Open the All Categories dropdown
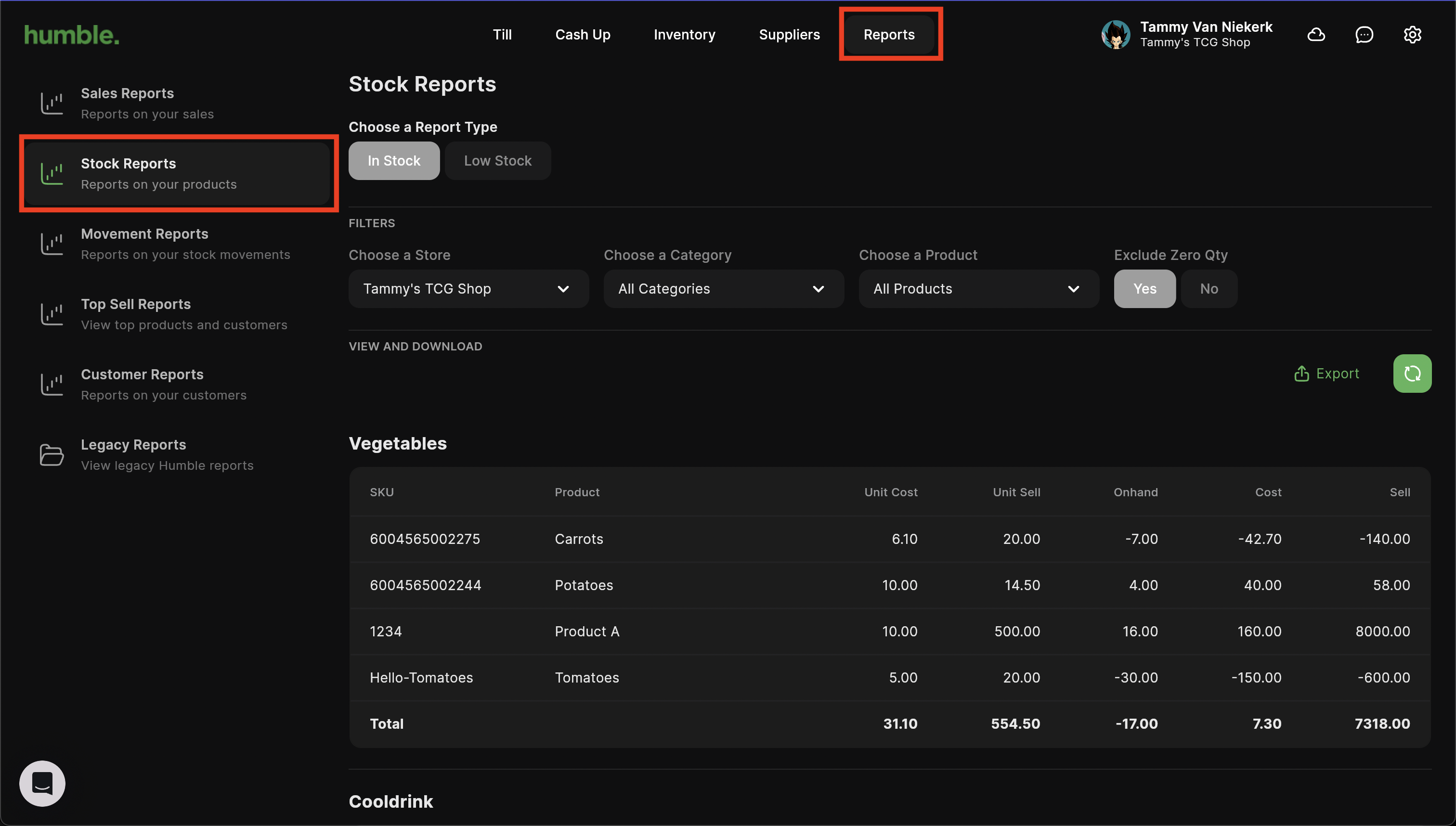The width and height of the screenshot is (1456, 826). tap(723, 289)
